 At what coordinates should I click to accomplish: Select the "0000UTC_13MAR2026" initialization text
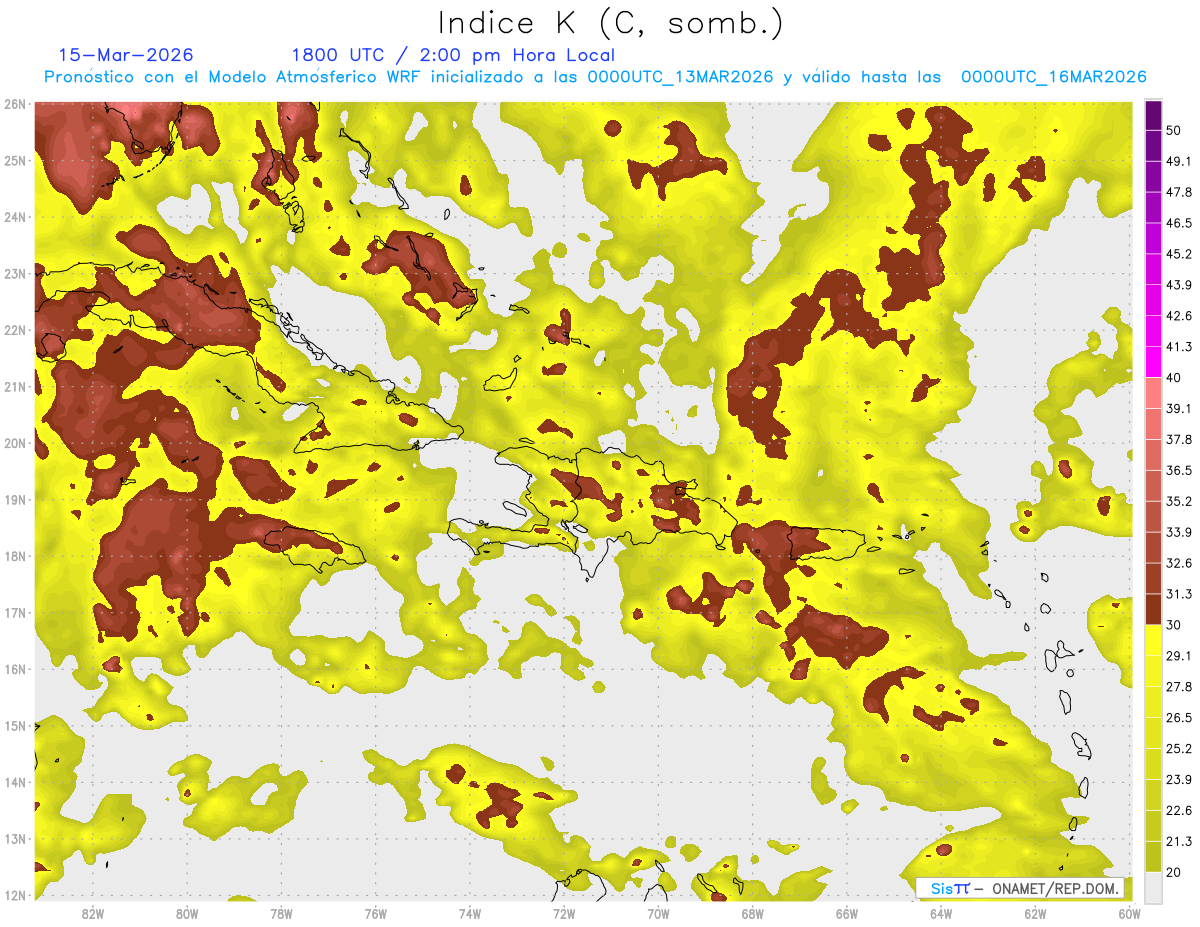[678, 77]
